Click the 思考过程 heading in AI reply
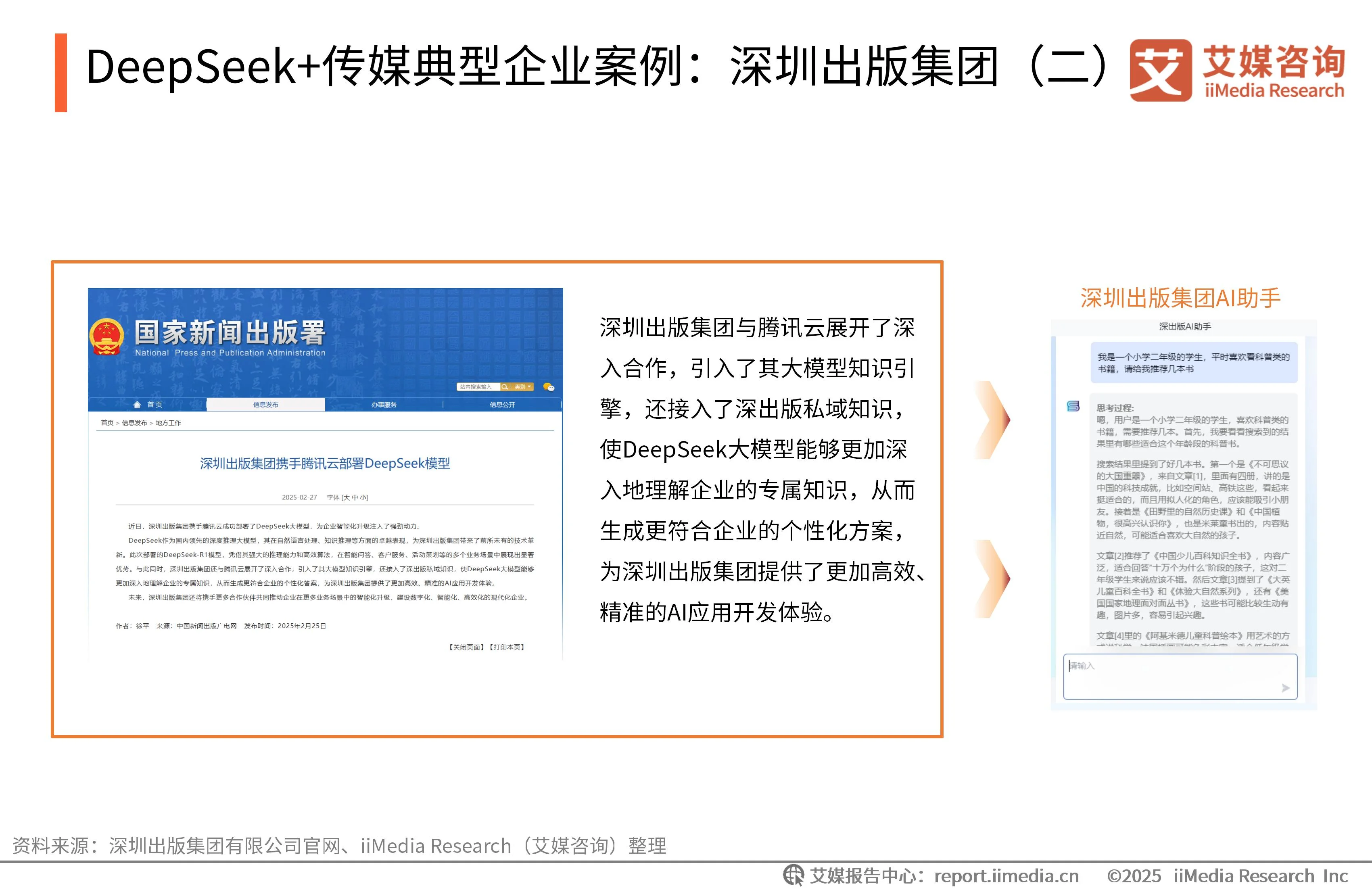The width and height of the screenshot is (1372, 892). click(1115, 407)
